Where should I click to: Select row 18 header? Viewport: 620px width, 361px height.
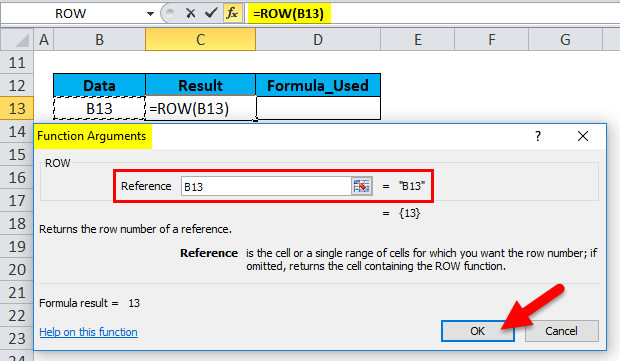click(17, 223)
